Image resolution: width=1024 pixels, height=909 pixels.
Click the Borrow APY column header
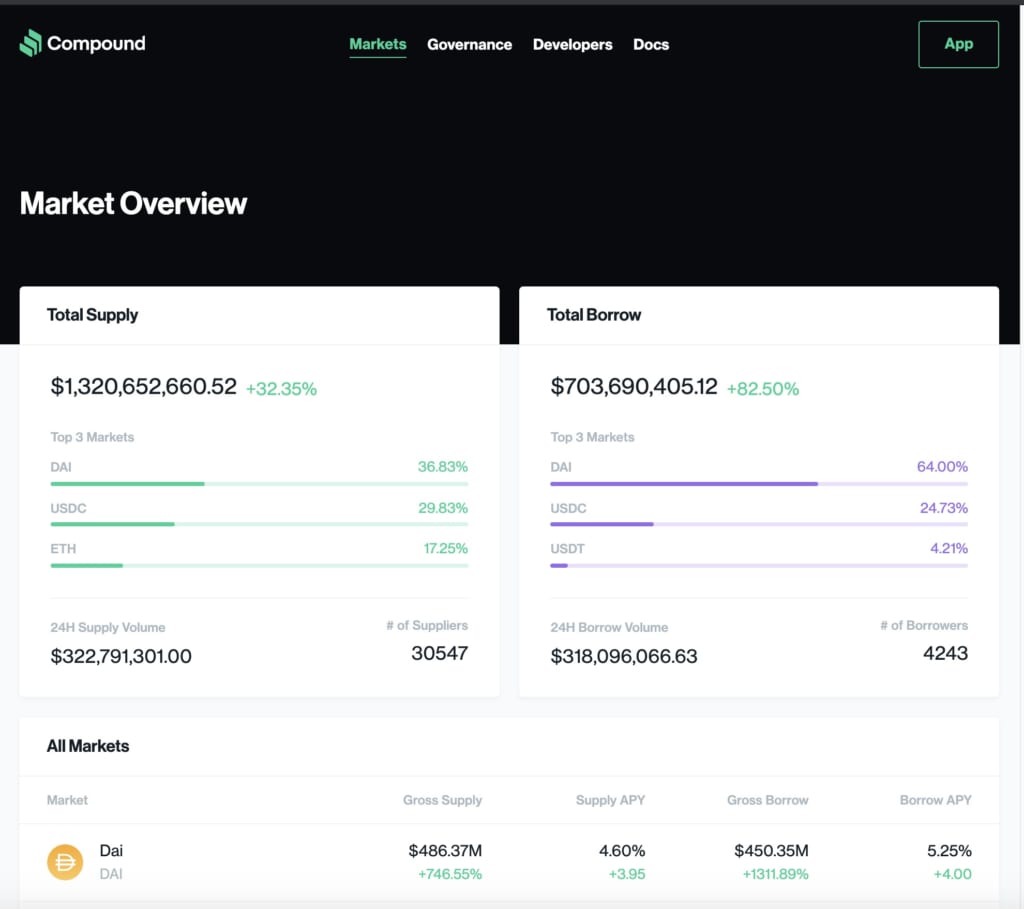click(935, 800)
